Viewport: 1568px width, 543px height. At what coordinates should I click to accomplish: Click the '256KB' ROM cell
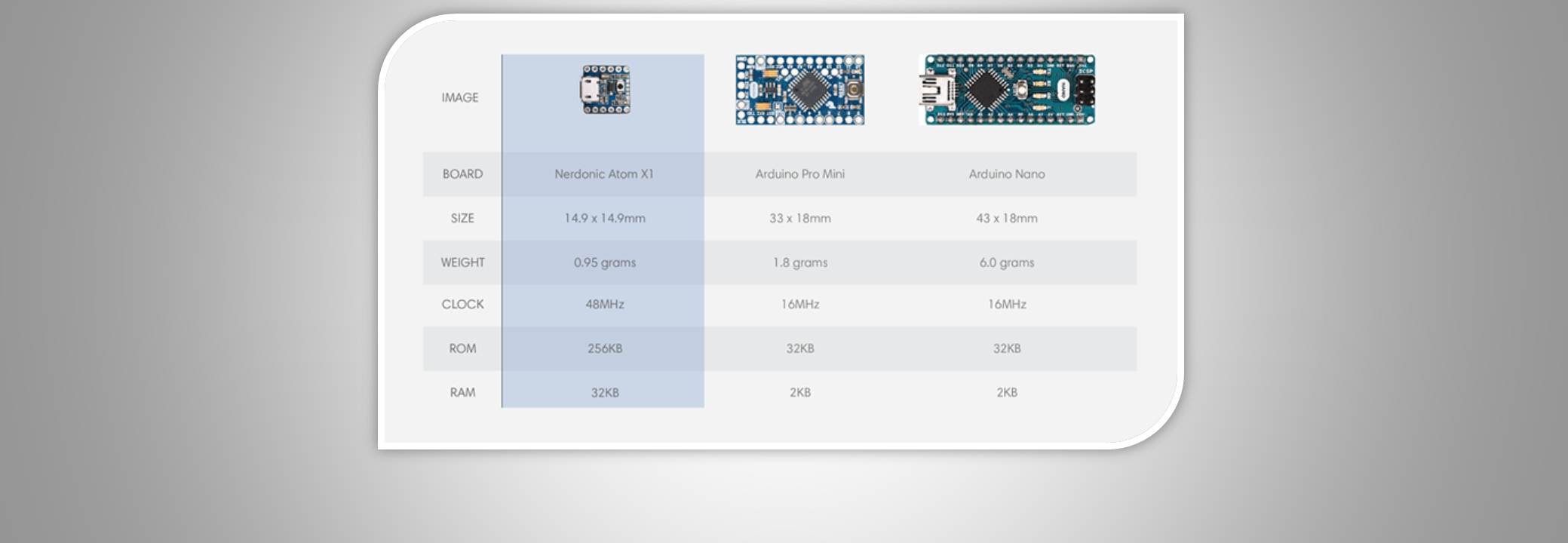tap(605, 348)
